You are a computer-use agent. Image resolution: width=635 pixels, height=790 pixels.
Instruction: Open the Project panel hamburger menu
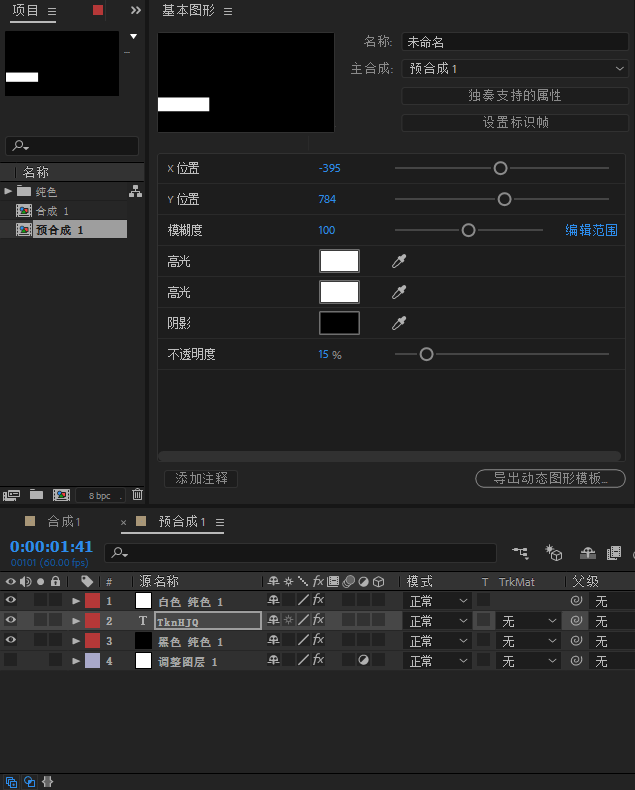(x=52, y=11)
